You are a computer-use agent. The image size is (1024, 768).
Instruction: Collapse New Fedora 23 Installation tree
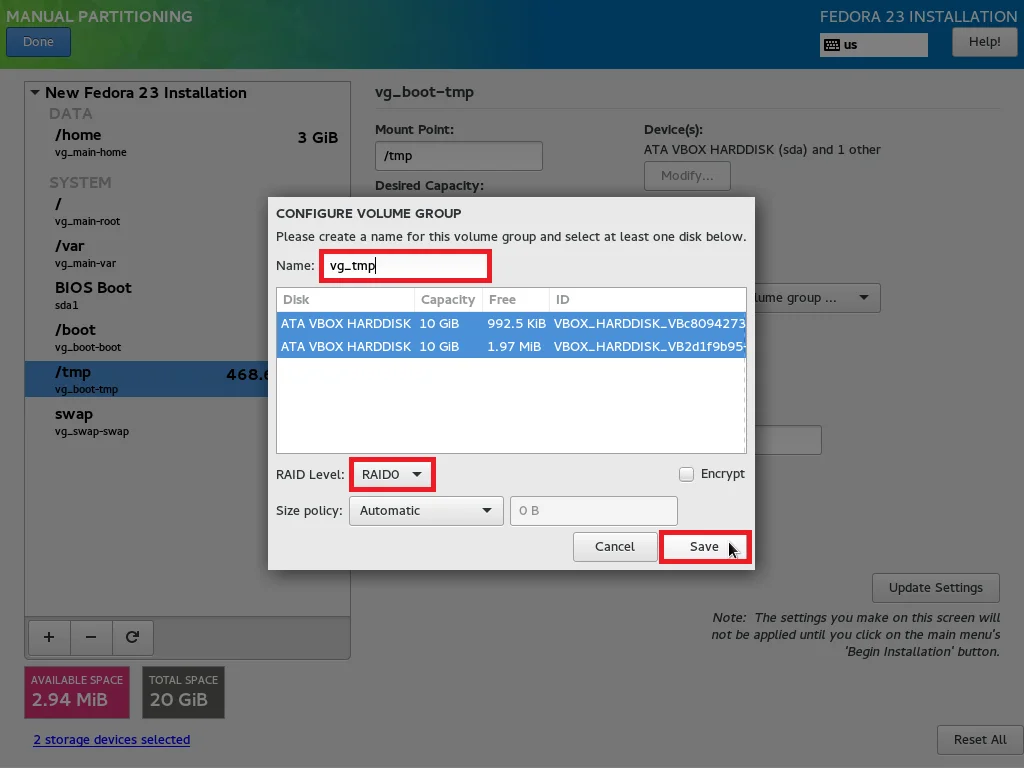pos(35,93)
